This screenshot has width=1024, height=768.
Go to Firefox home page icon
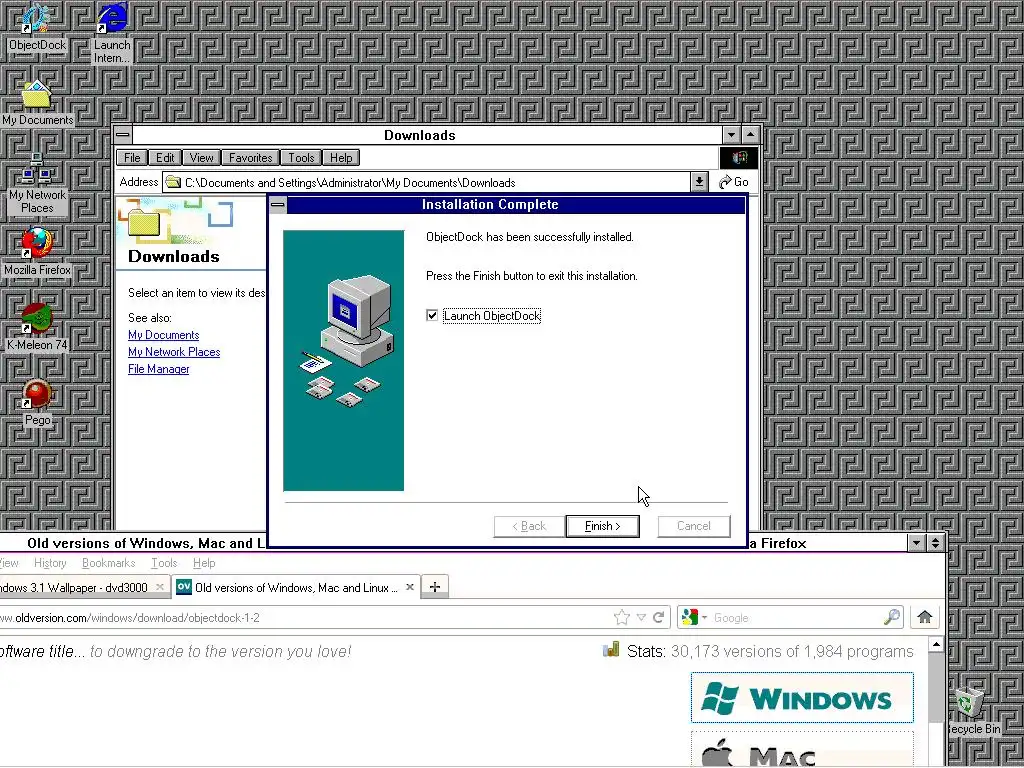point(924,617)
